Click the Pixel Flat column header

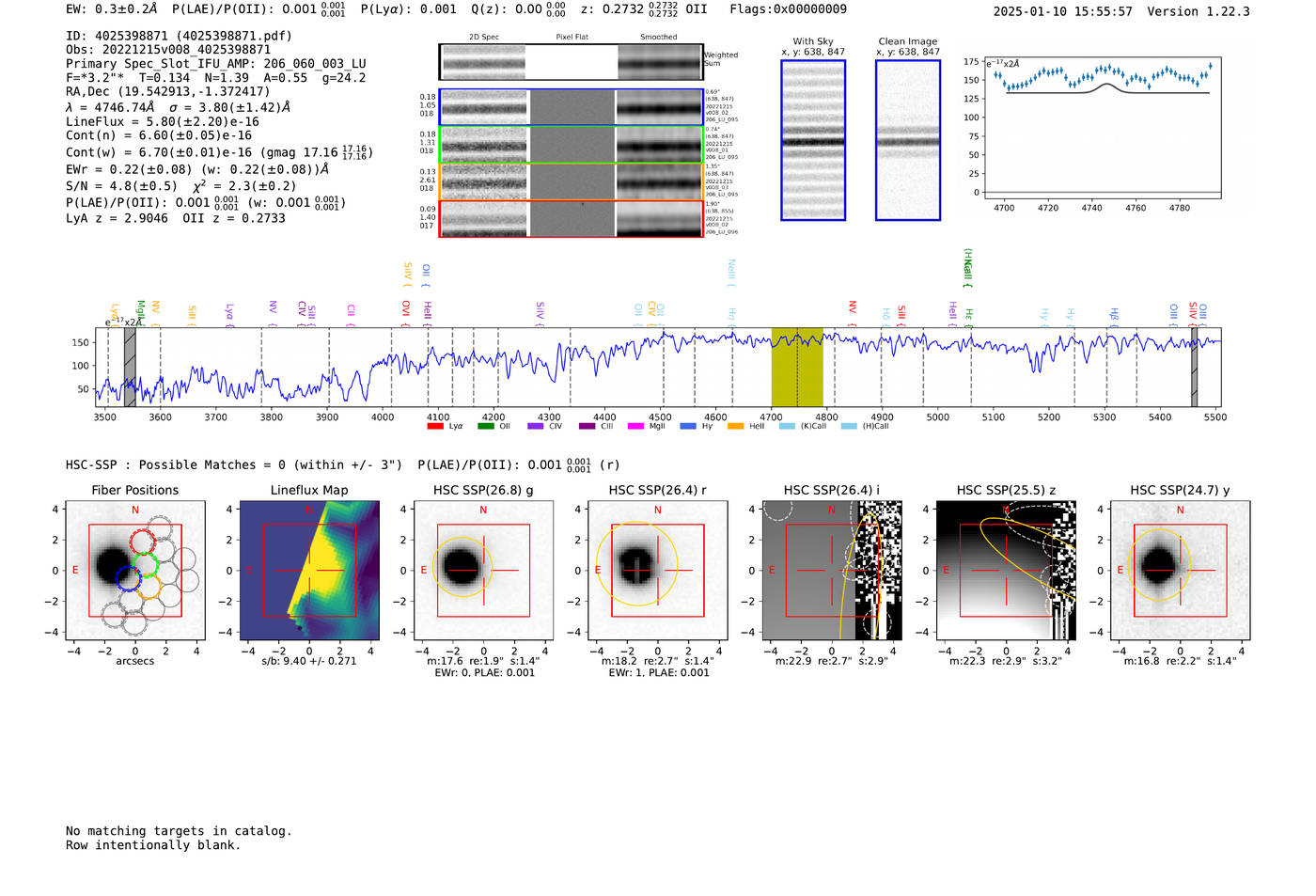click(572, 38)
